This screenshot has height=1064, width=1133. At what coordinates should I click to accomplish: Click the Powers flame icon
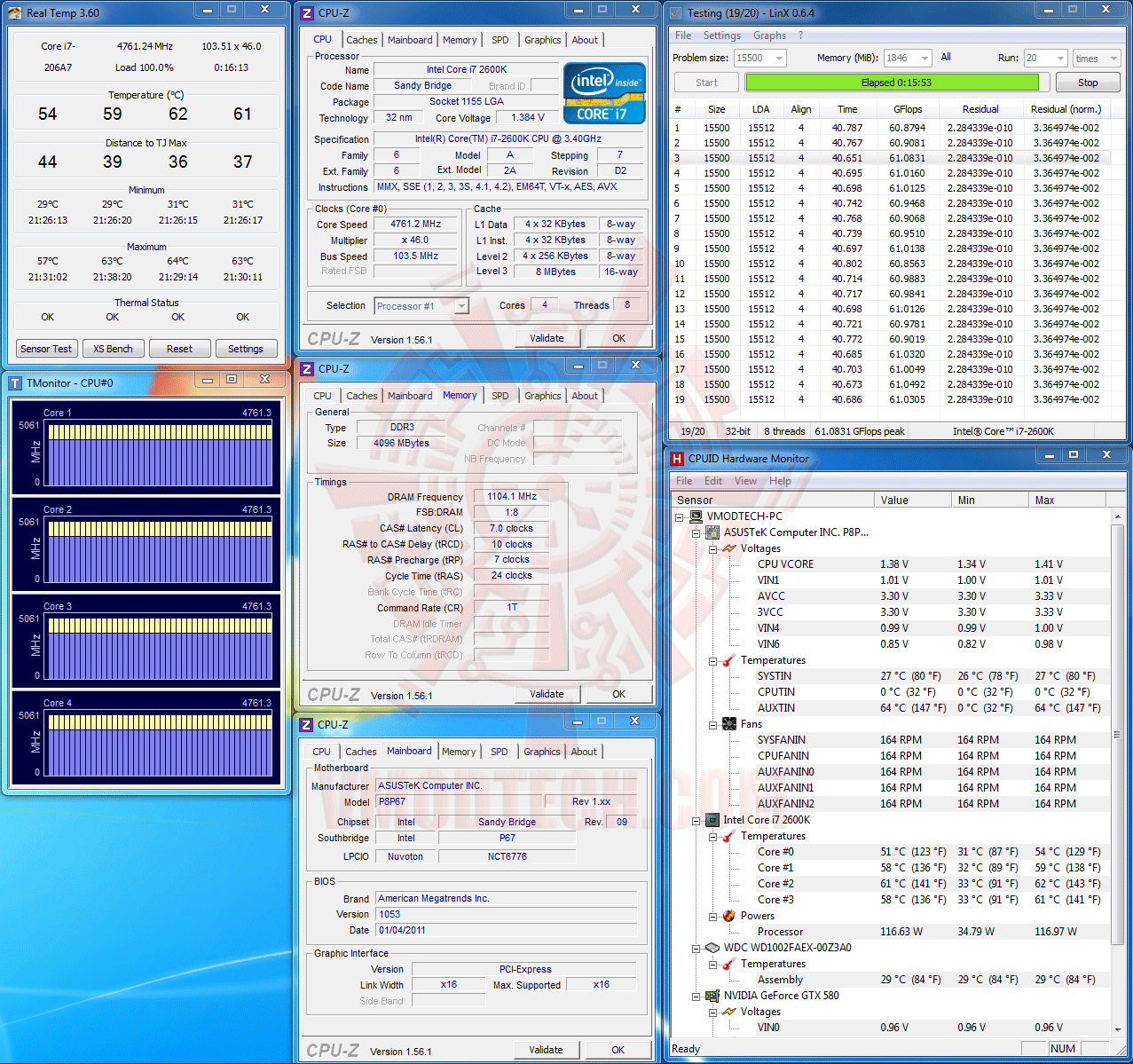pos(729,916)
